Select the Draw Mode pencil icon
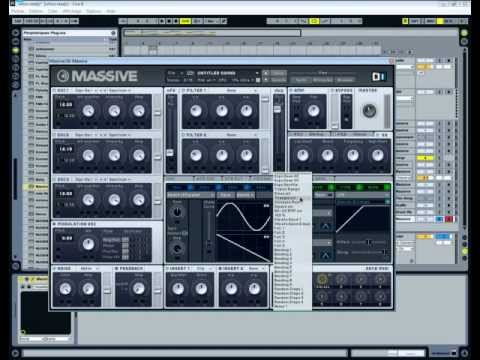 pos(224,21)
